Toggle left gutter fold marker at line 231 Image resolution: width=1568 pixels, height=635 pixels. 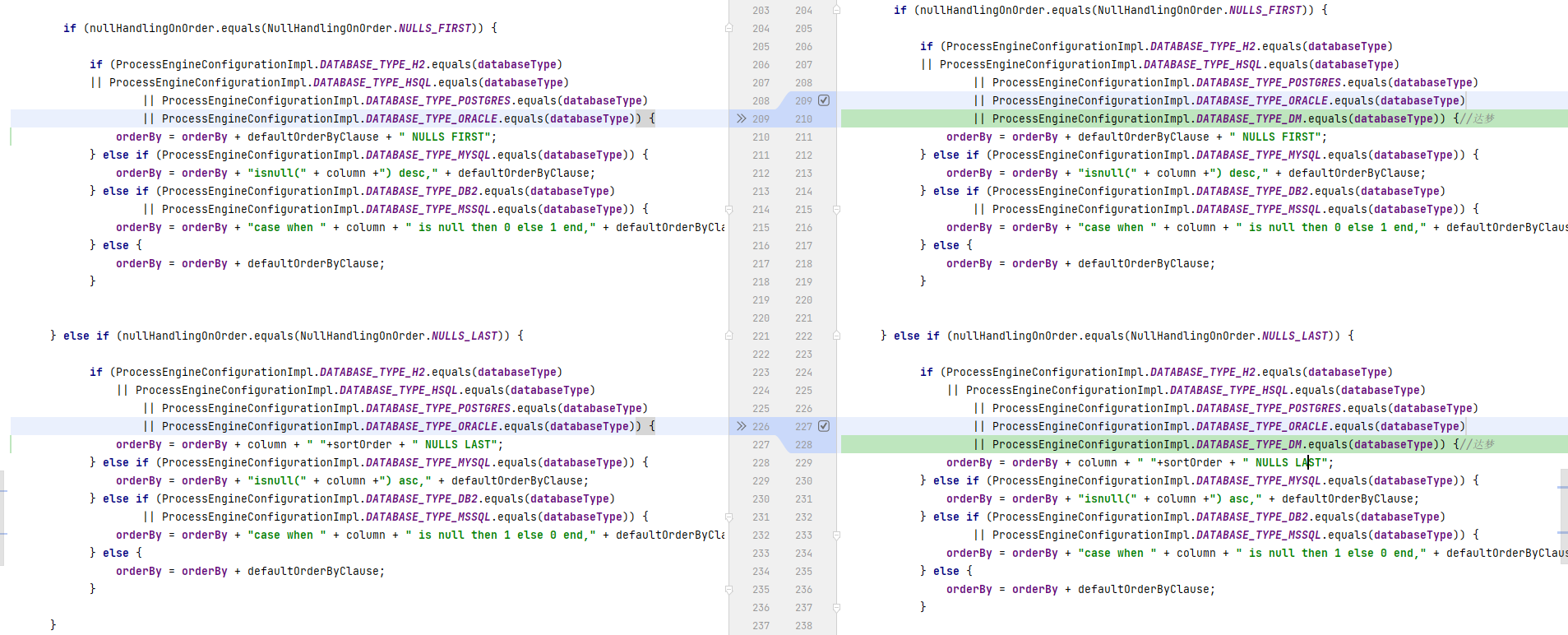[x=728, y=517]
